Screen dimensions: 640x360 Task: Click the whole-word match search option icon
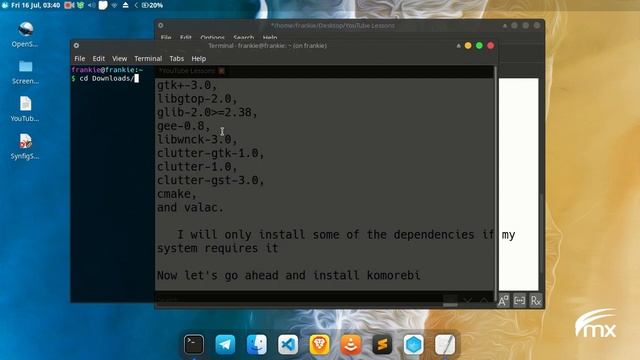519,301
